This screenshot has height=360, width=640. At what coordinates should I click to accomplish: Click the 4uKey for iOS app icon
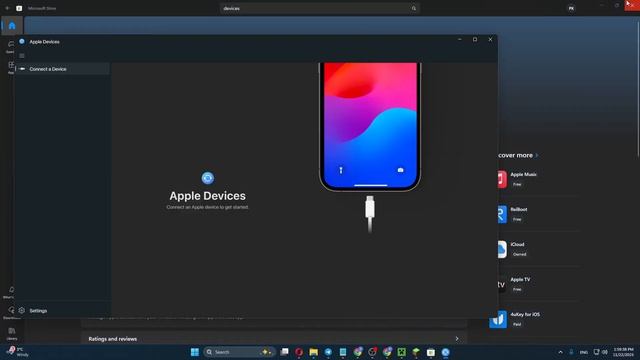coord(498,319)
